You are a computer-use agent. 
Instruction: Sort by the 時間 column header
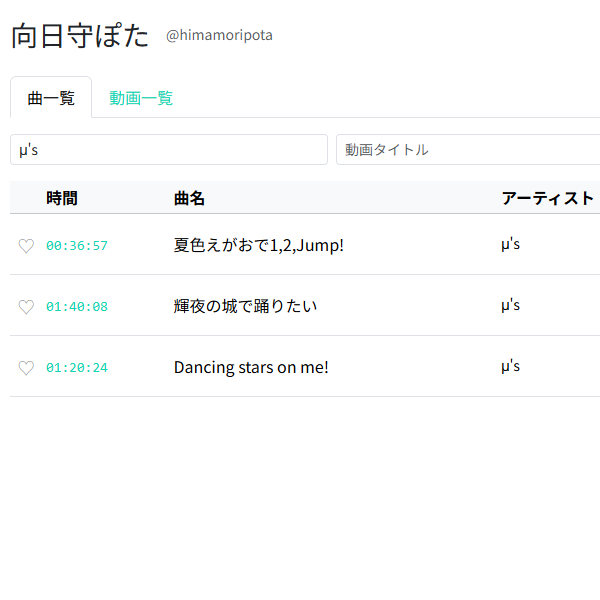62,198
